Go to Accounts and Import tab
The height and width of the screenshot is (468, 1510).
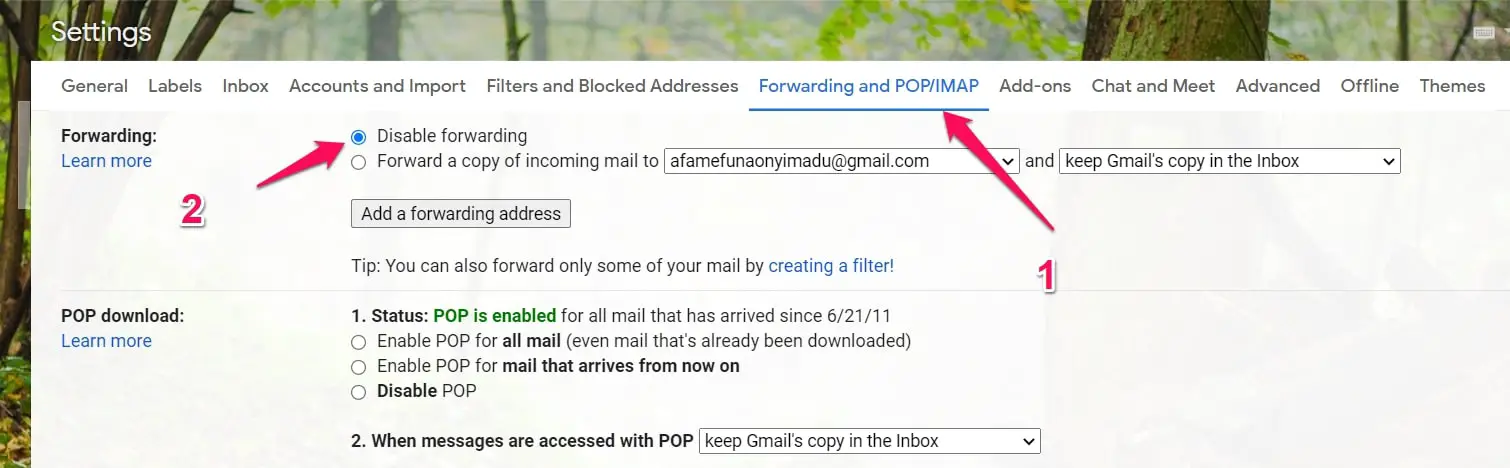tap(377, 86)
